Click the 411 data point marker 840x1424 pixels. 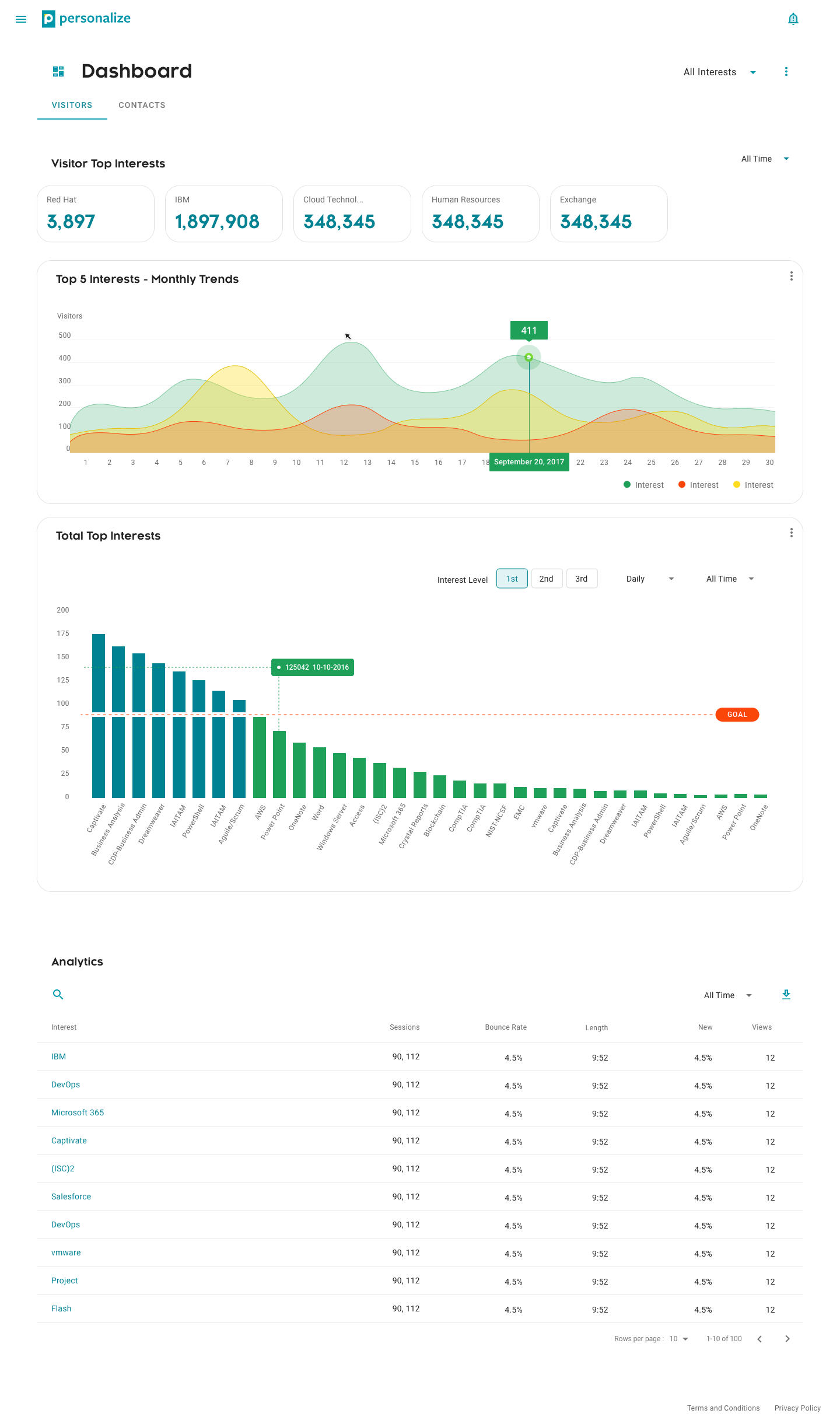[x=528, y=357]
